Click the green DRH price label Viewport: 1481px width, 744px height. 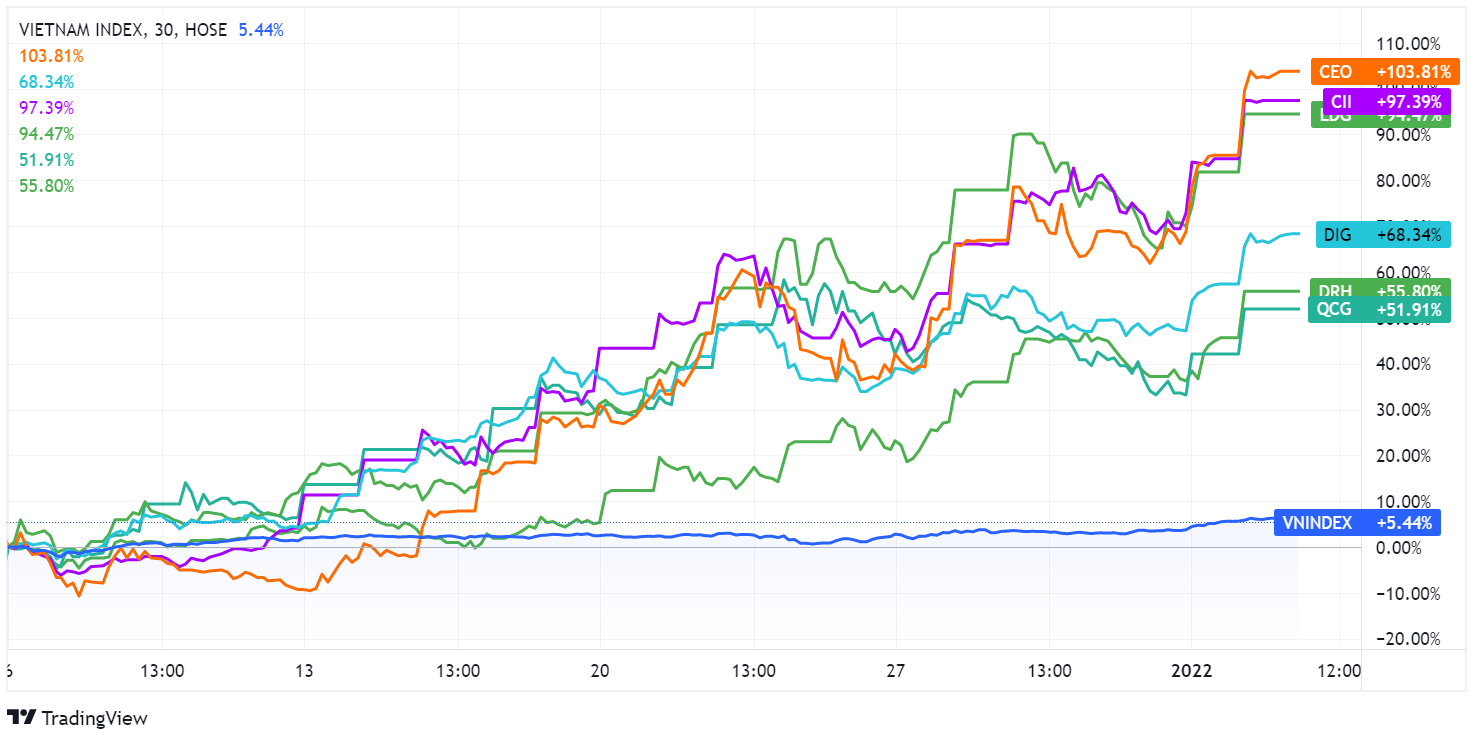pyautogui.click(x=1381, y=289)
